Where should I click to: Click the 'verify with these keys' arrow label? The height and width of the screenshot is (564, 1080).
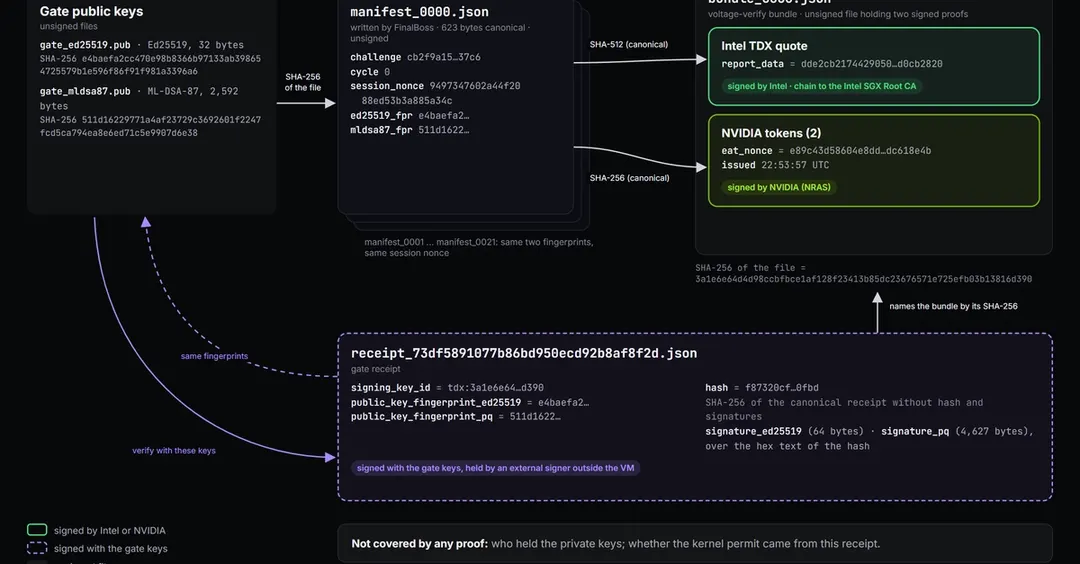[x=174, y=450]
